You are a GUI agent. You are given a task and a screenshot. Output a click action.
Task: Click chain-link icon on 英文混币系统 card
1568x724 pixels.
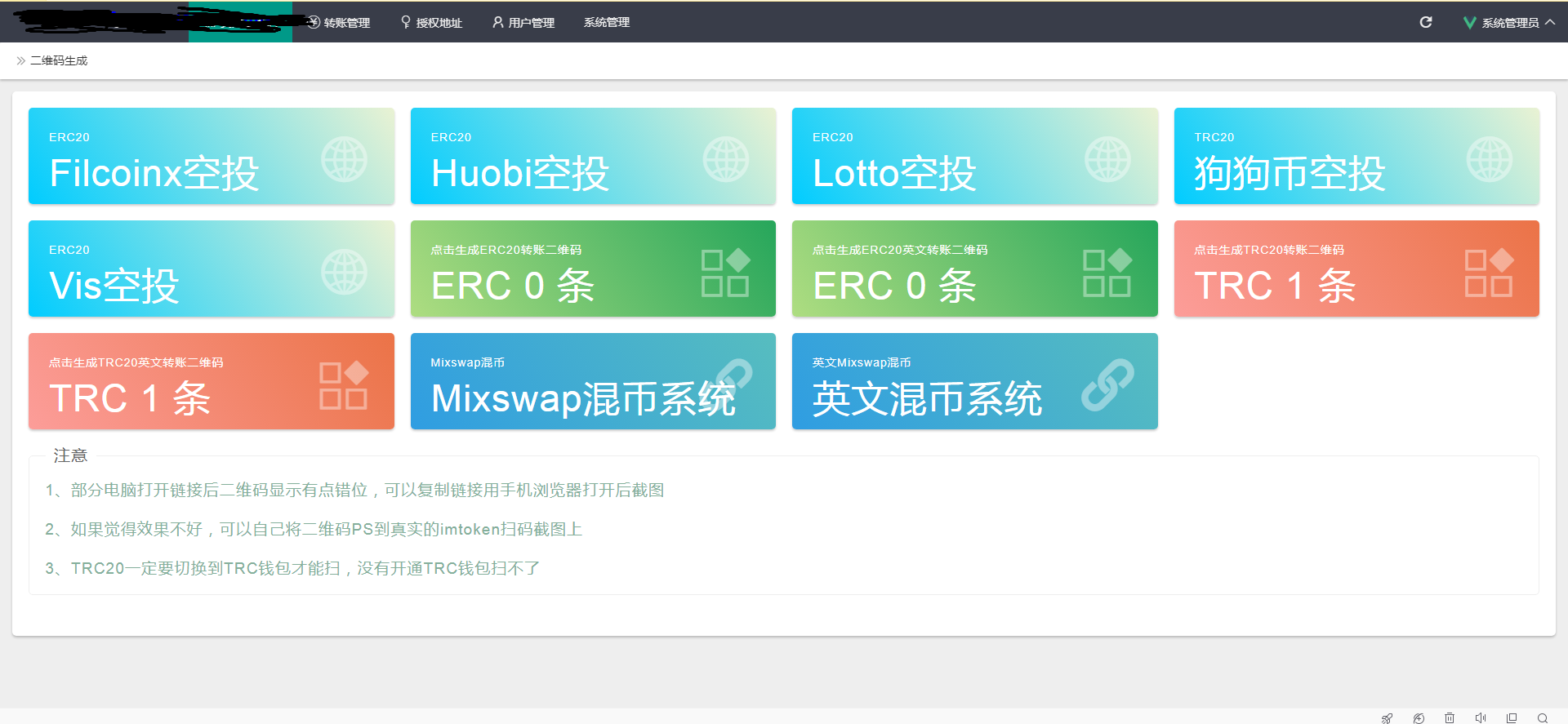[1108, 384]
